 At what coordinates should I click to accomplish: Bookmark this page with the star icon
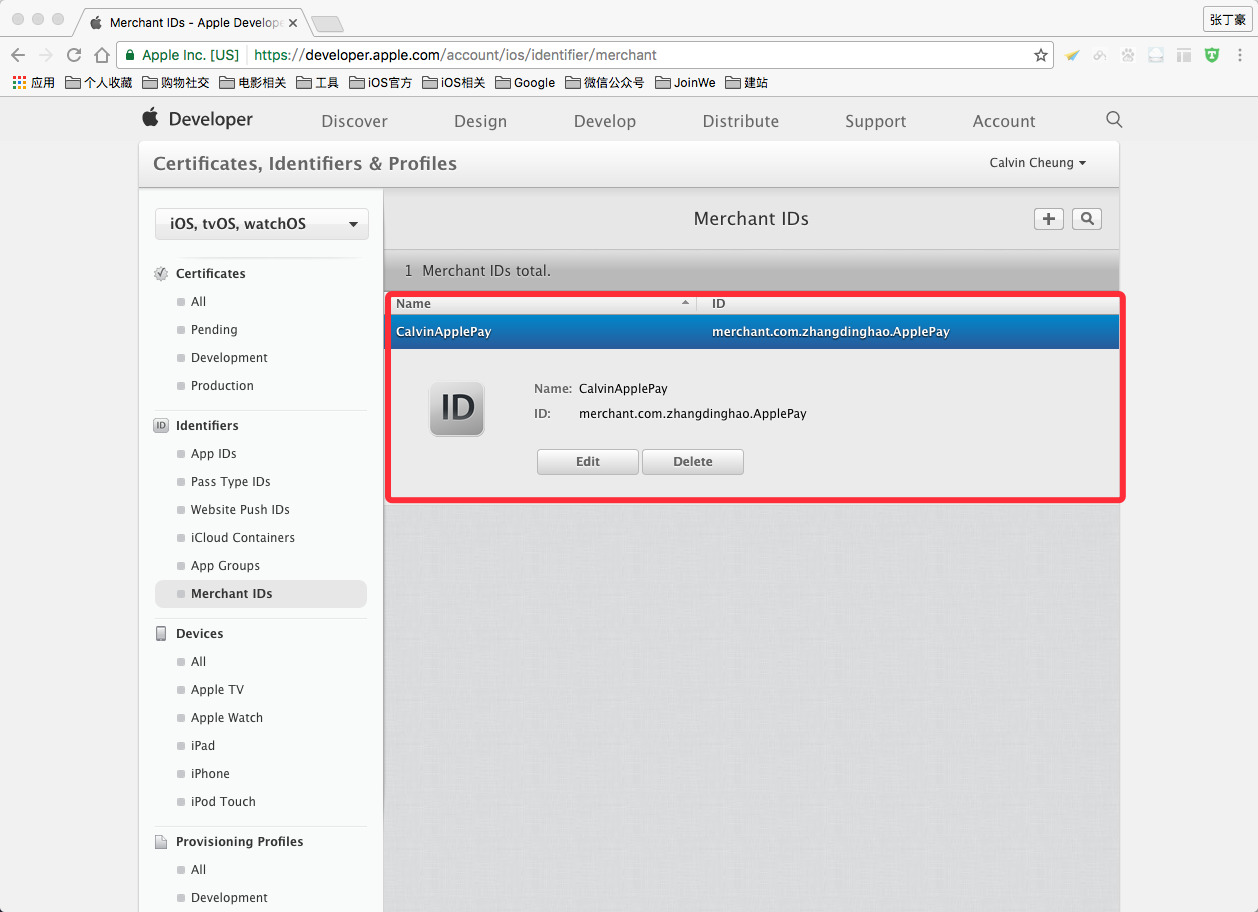pos(1040,55)
